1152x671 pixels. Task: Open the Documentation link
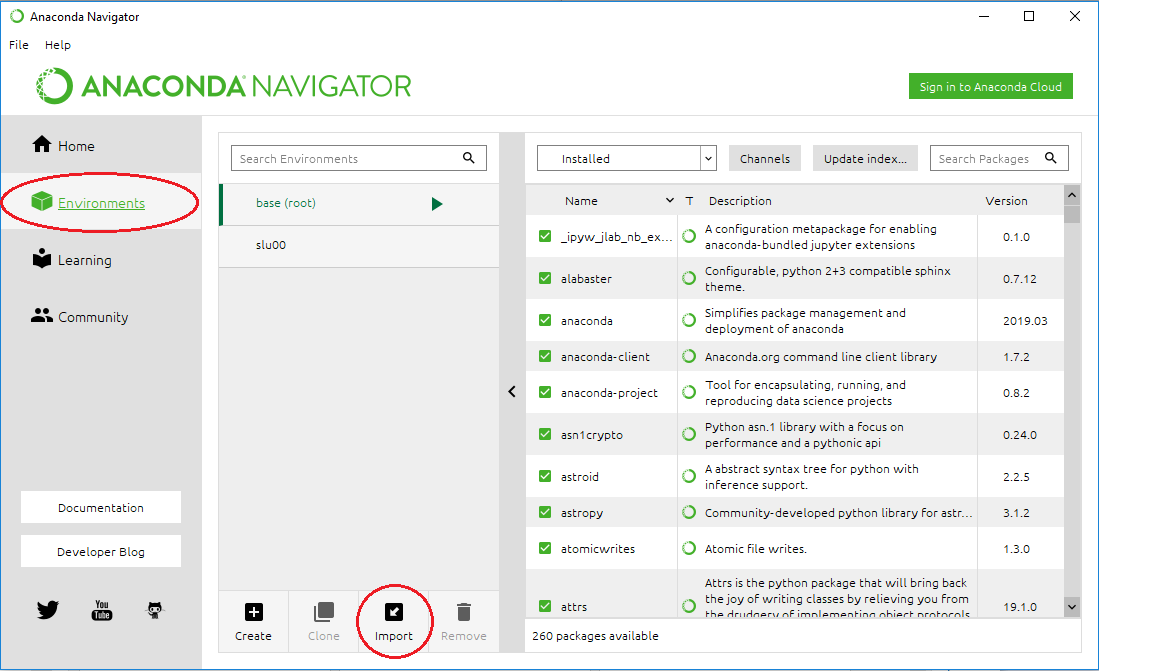[x=101, y=507]
